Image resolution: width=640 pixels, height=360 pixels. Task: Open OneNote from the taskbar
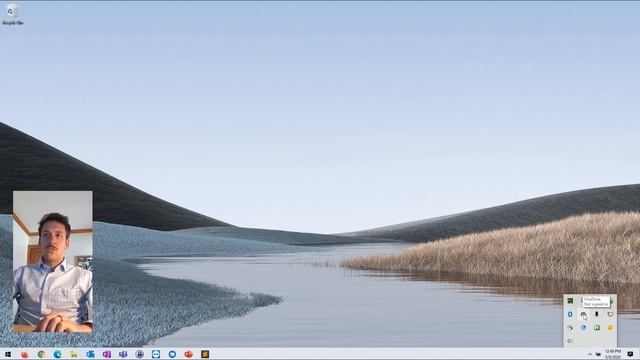(107, 354)
